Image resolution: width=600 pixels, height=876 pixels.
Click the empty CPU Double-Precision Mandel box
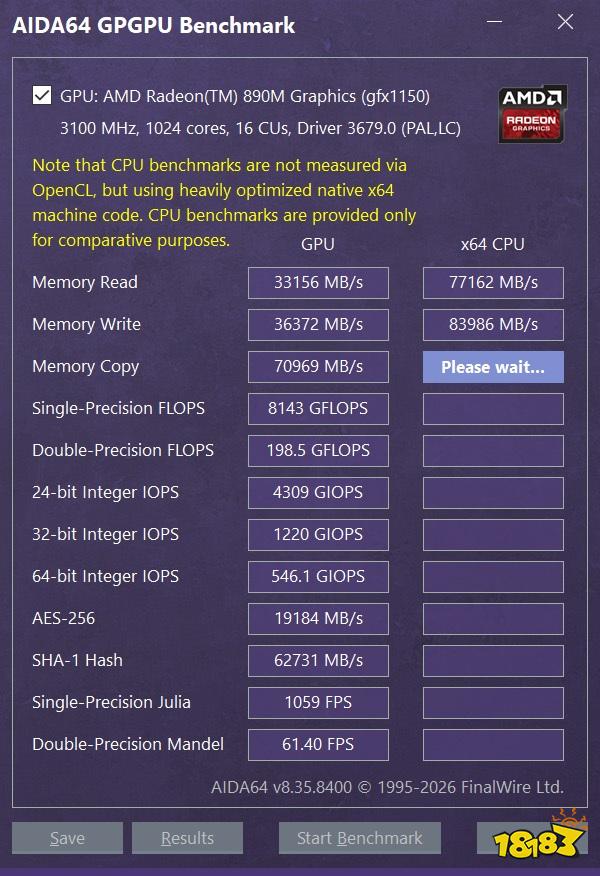click(493, 745)
